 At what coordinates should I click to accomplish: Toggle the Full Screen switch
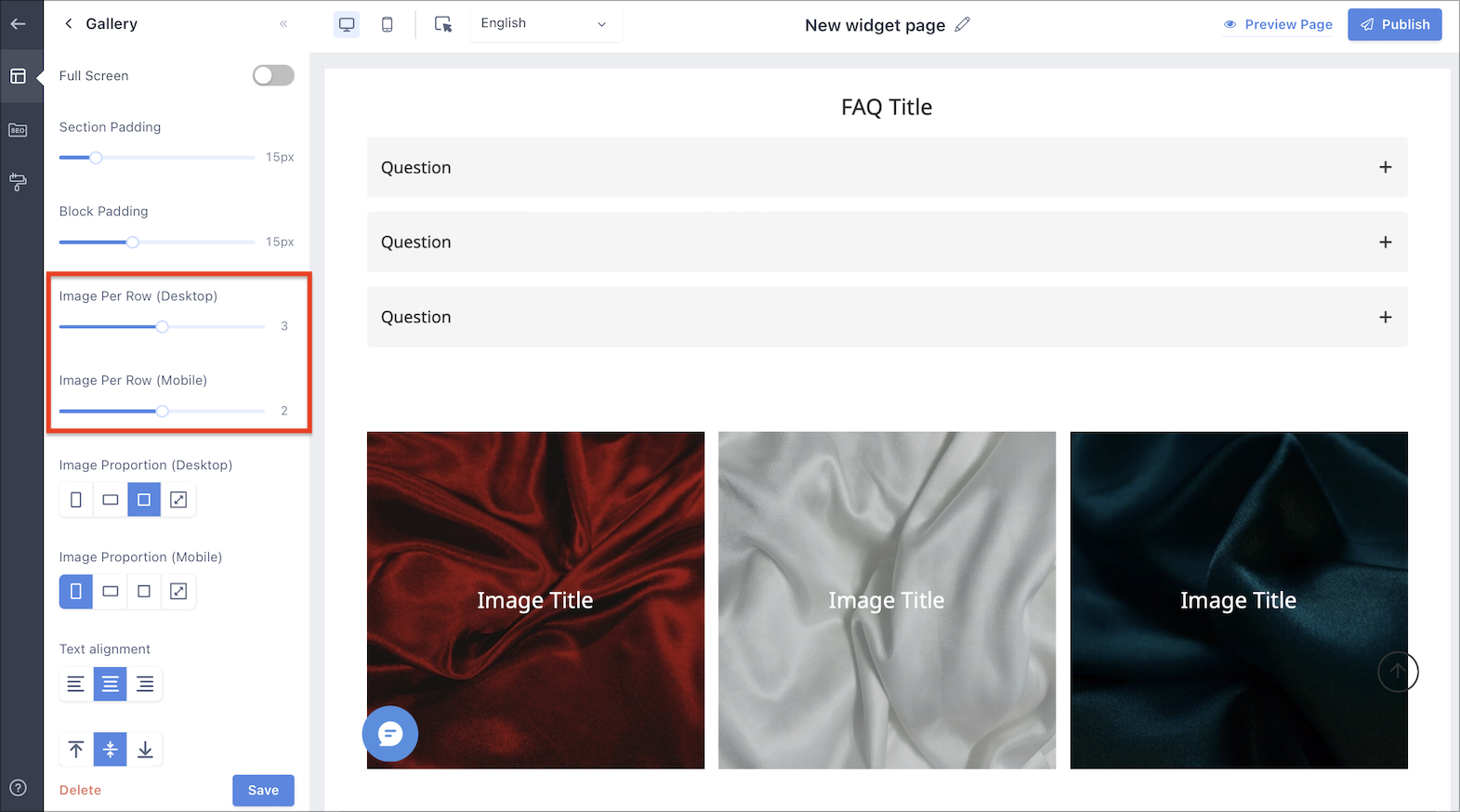(273, 75)
